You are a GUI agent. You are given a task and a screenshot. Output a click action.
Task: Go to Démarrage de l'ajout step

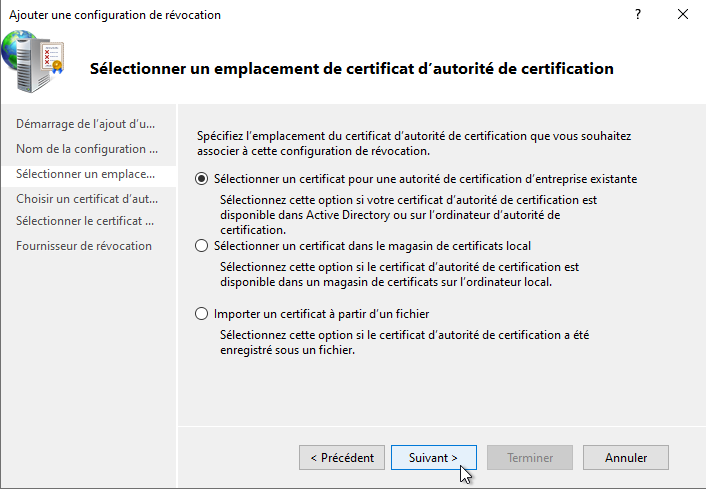pyautogui.click(x=85, y=124)
